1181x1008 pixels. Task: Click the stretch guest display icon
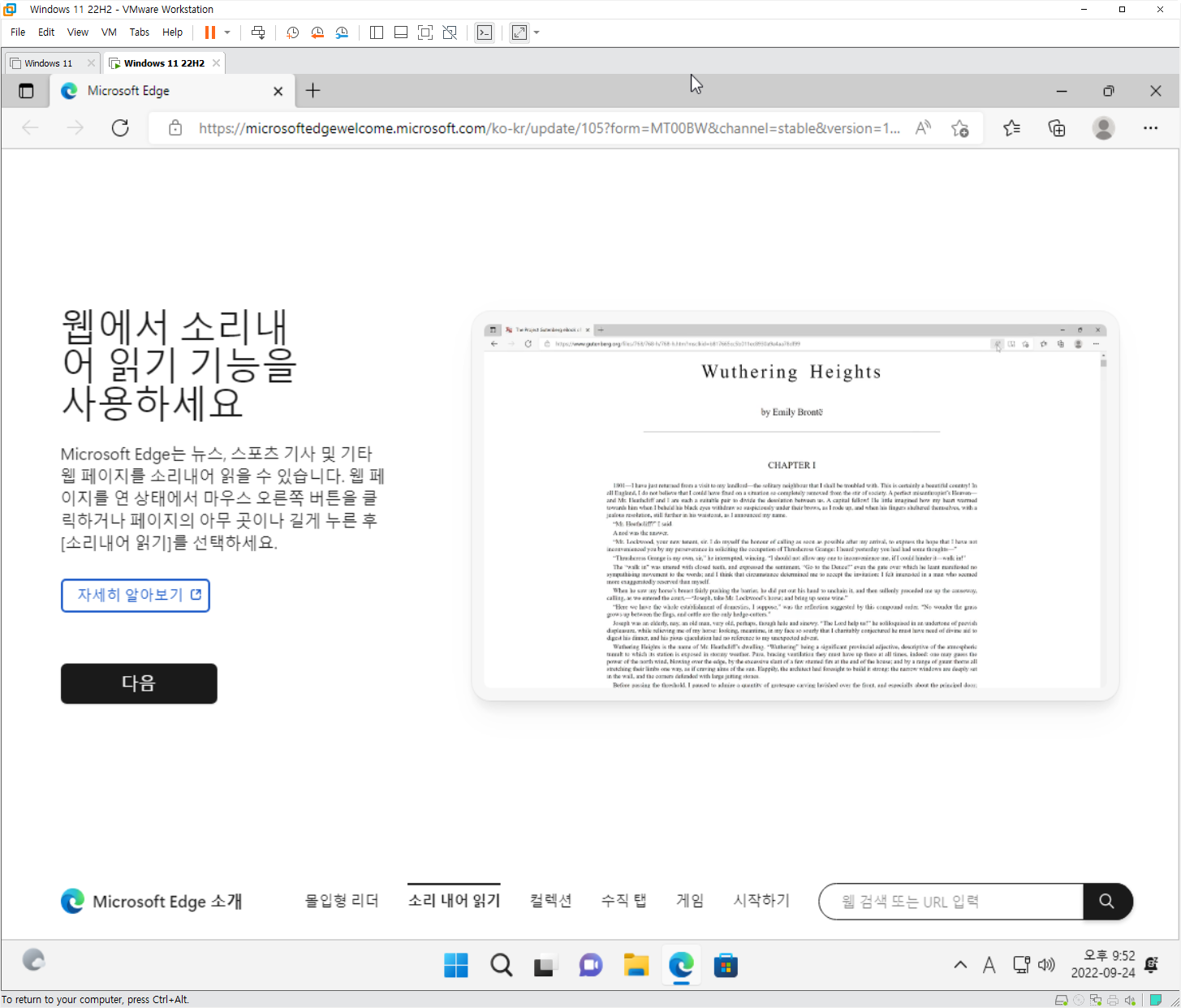[519, 32]
